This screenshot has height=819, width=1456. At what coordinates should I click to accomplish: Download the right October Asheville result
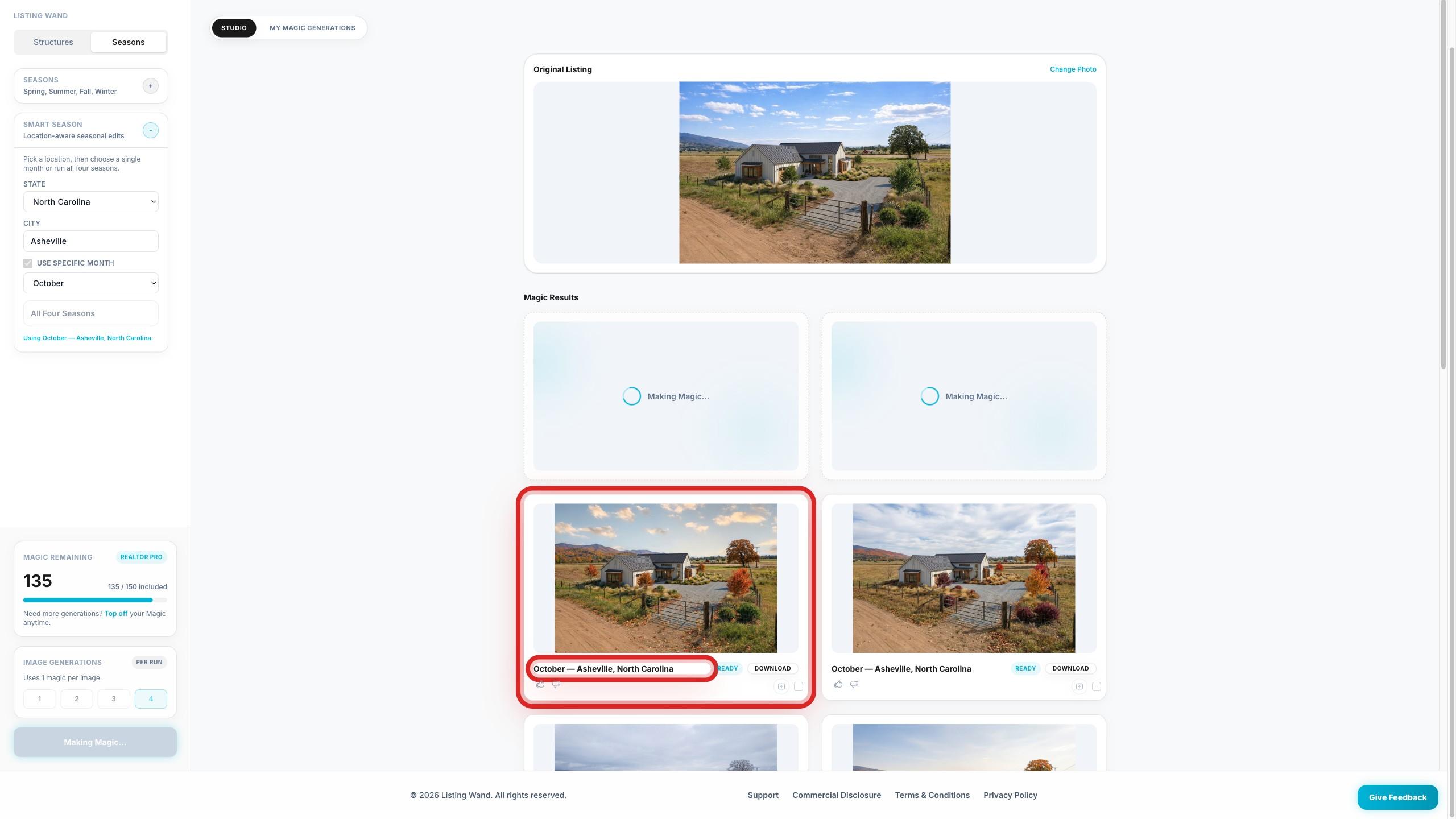tap(1070, 668)
